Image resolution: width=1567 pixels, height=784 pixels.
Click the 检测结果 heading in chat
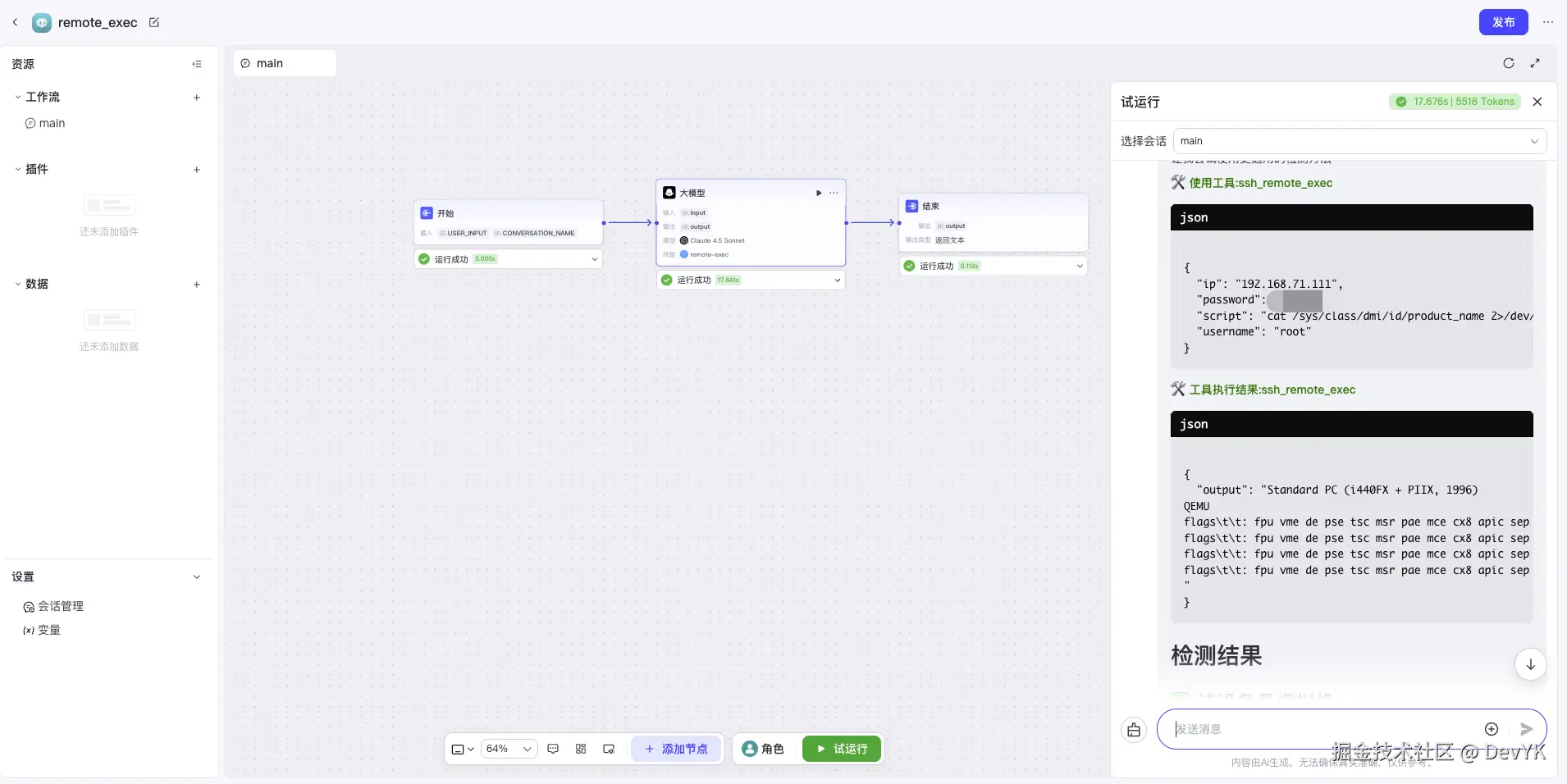point(1216,656)
